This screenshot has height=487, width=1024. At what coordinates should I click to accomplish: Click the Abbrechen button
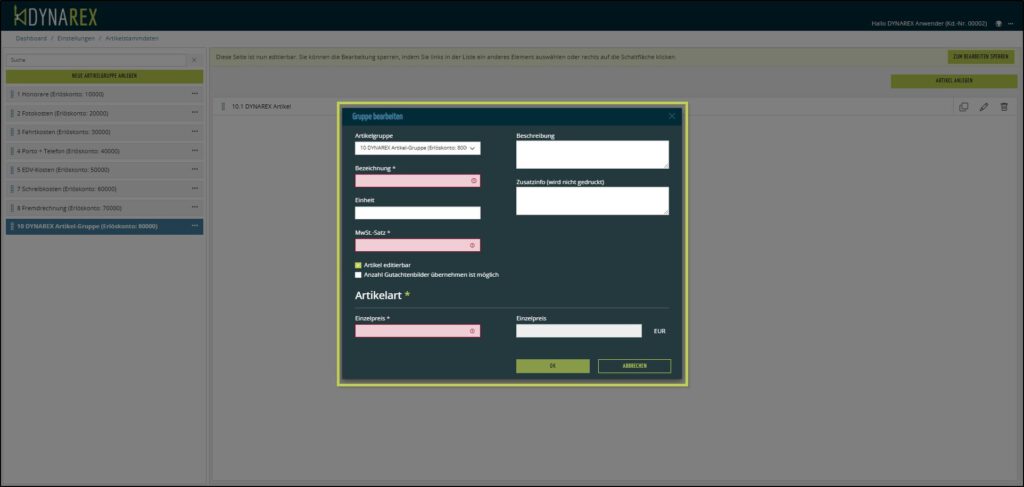pyautogui.click(x=634, y=366)
